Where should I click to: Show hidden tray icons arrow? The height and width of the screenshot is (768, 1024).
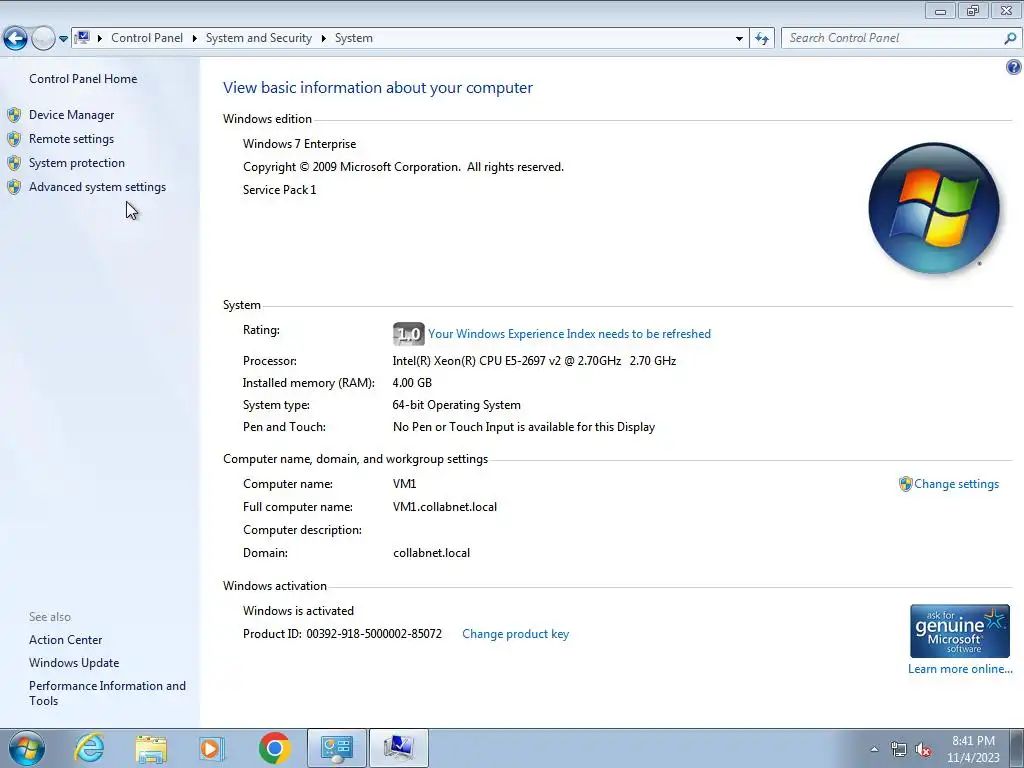tap(874, 749)
